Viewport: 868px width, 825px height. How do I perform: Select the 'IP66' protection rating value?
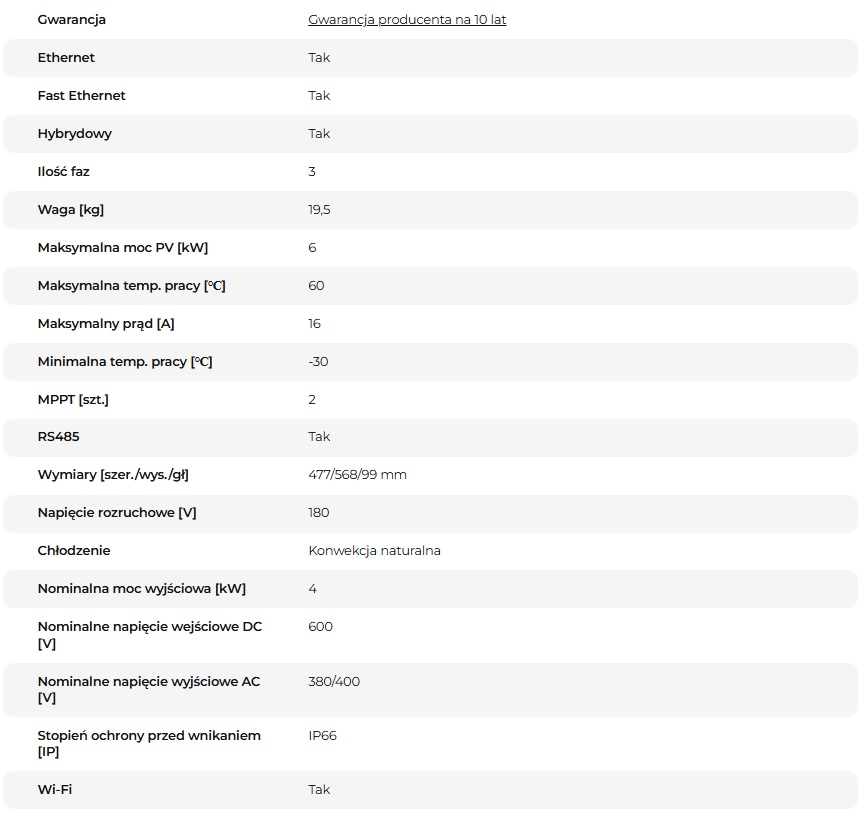coord(322,736)
